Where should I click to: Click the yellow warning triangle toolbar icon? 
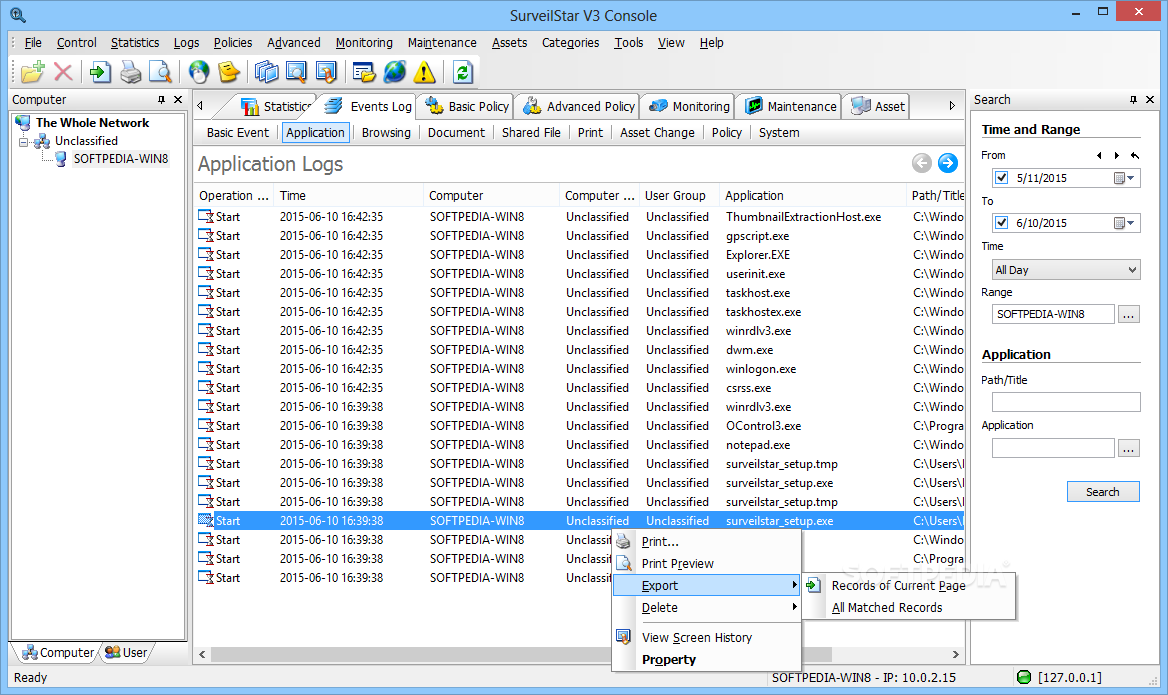pyautogui.click(x=424, y=72)
